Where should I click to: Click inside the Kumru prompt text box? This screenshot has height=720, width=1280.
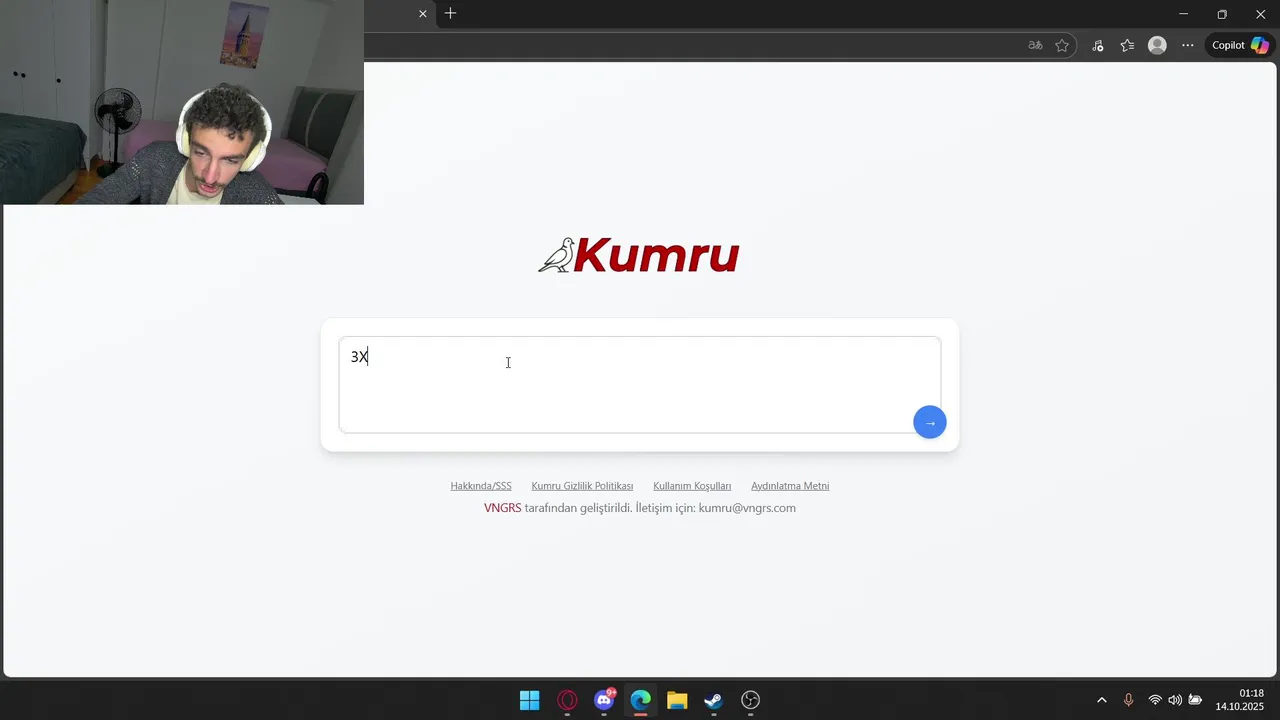(x=639, y=384)
